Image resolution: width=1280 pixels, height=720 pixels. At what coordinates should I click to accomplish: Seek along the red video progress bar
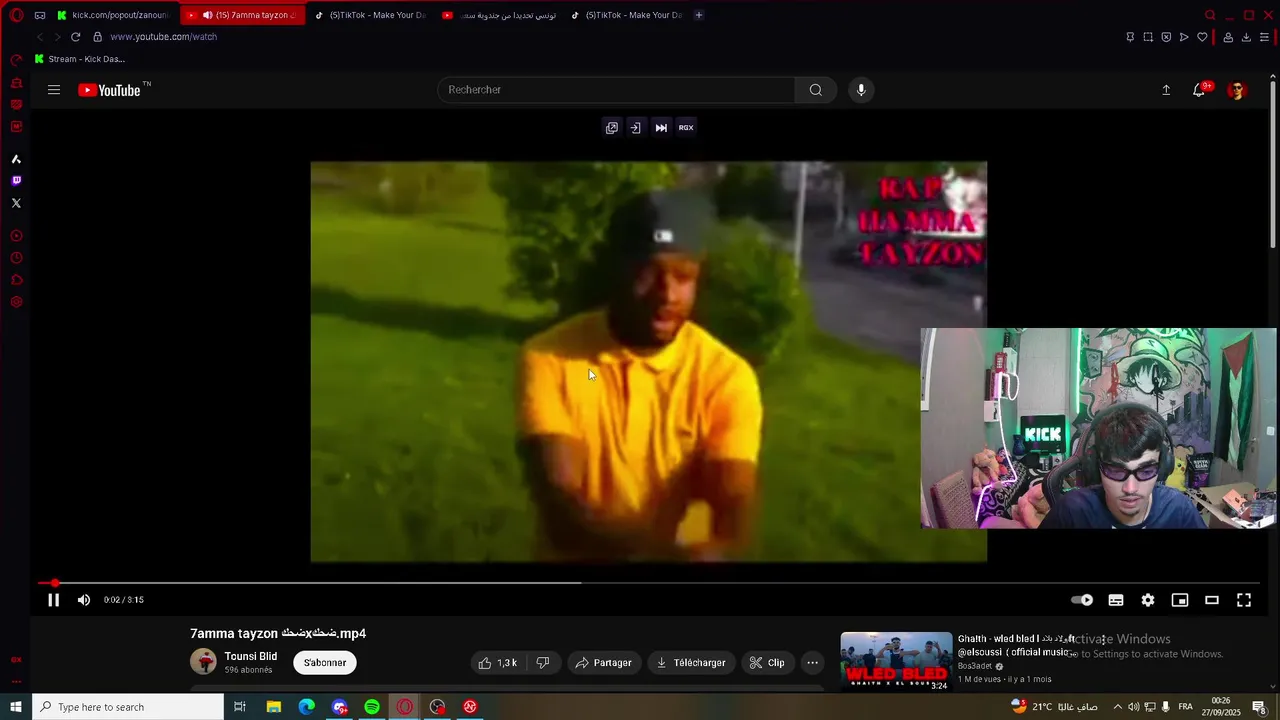[x=648, y=583]
